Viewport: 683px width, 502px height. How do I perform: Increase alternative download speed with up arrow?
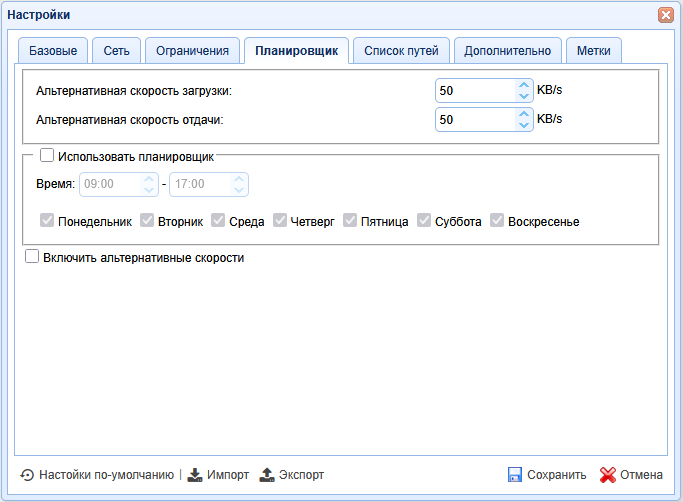524,85
